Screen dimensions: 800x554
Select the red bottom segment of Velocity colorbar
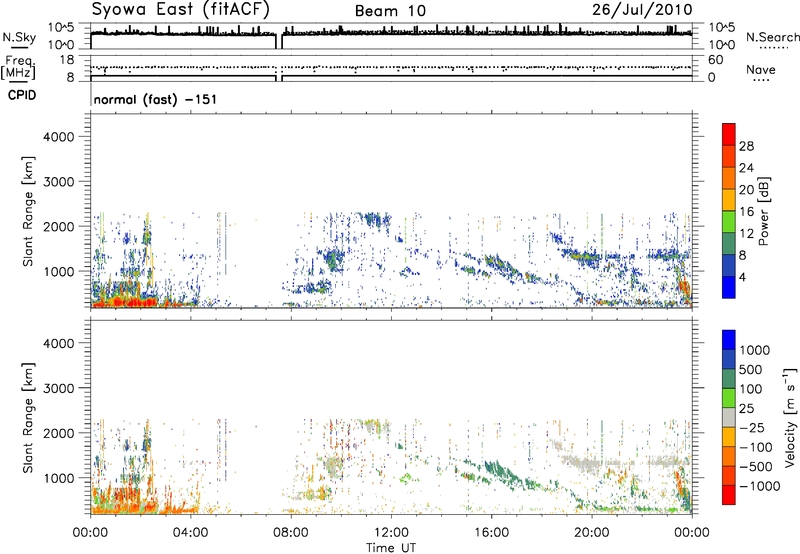729,495
